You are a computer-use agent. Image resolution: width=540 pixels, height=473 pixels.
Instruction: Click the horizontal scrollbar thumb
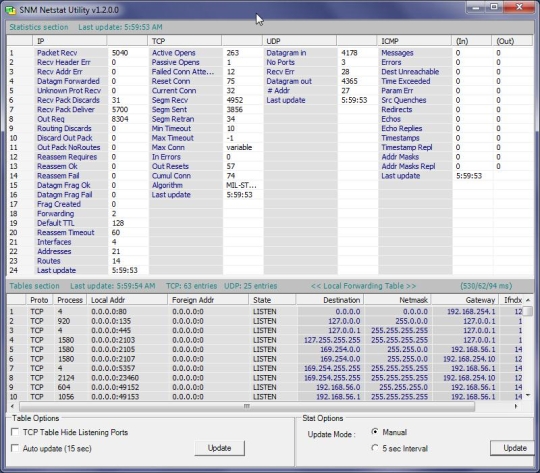point(247,406)
